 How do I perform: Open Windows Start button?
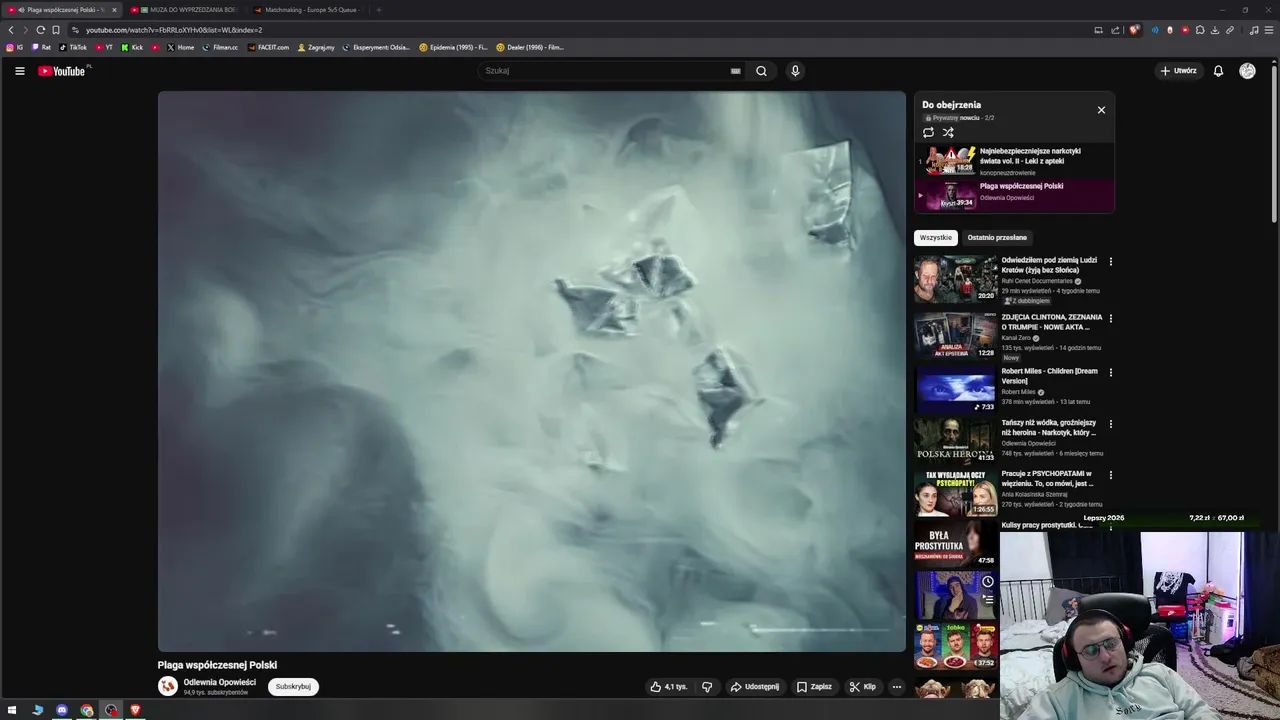pyautogui.click(x=12, y=710)
